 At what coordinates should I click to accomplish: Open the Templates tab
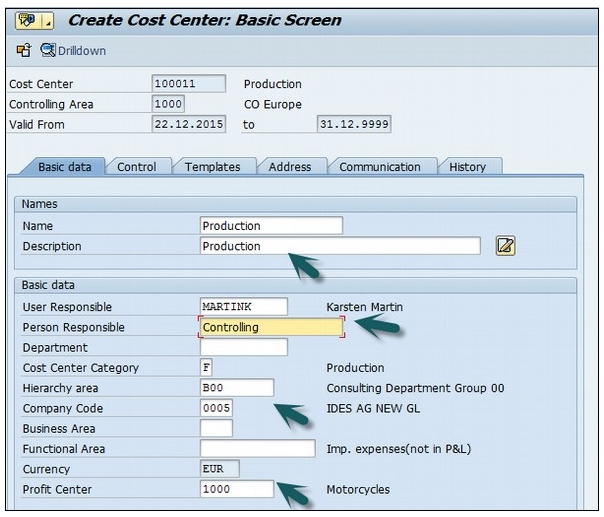(x=212, y=167)
